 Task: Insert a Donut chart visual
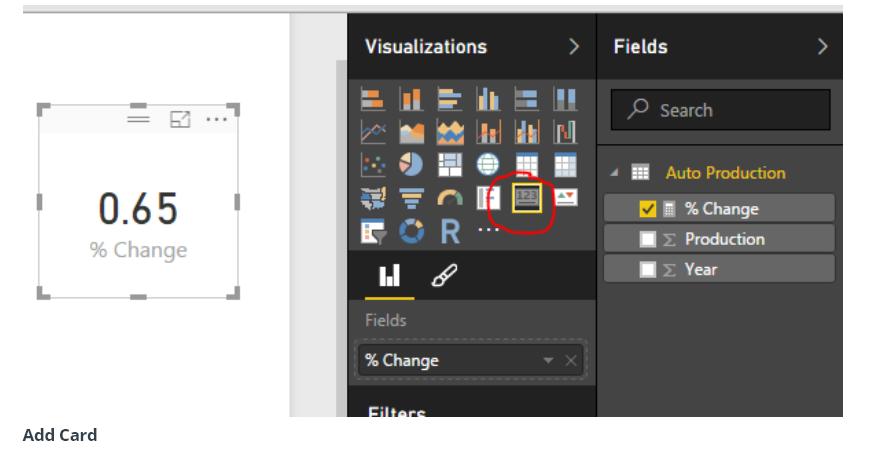coord(409,231)
